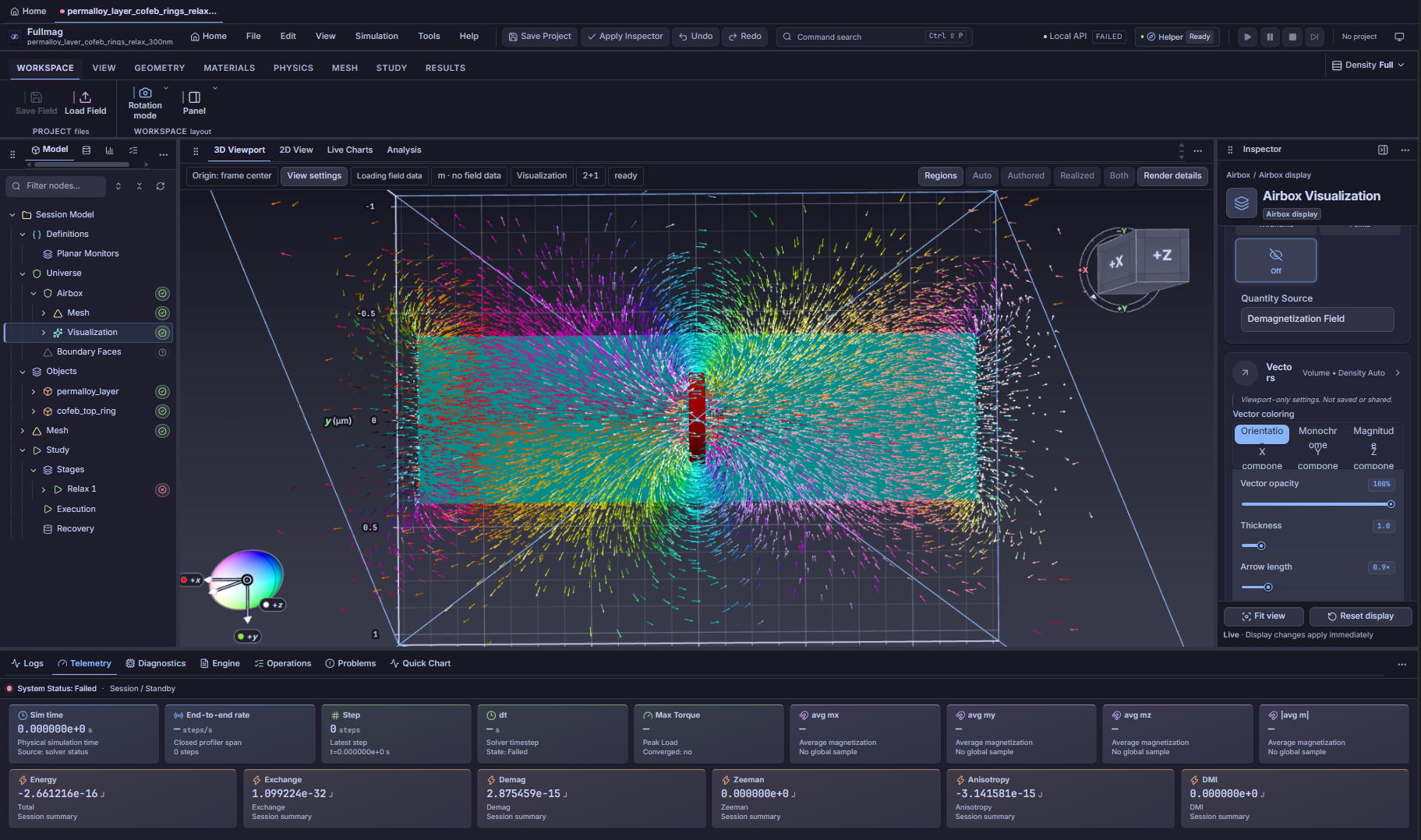Image resolution: width=1421 pixels, height=840 pixels.
Task: Refresh the model tree icon
Action: (x=161, y=186)
